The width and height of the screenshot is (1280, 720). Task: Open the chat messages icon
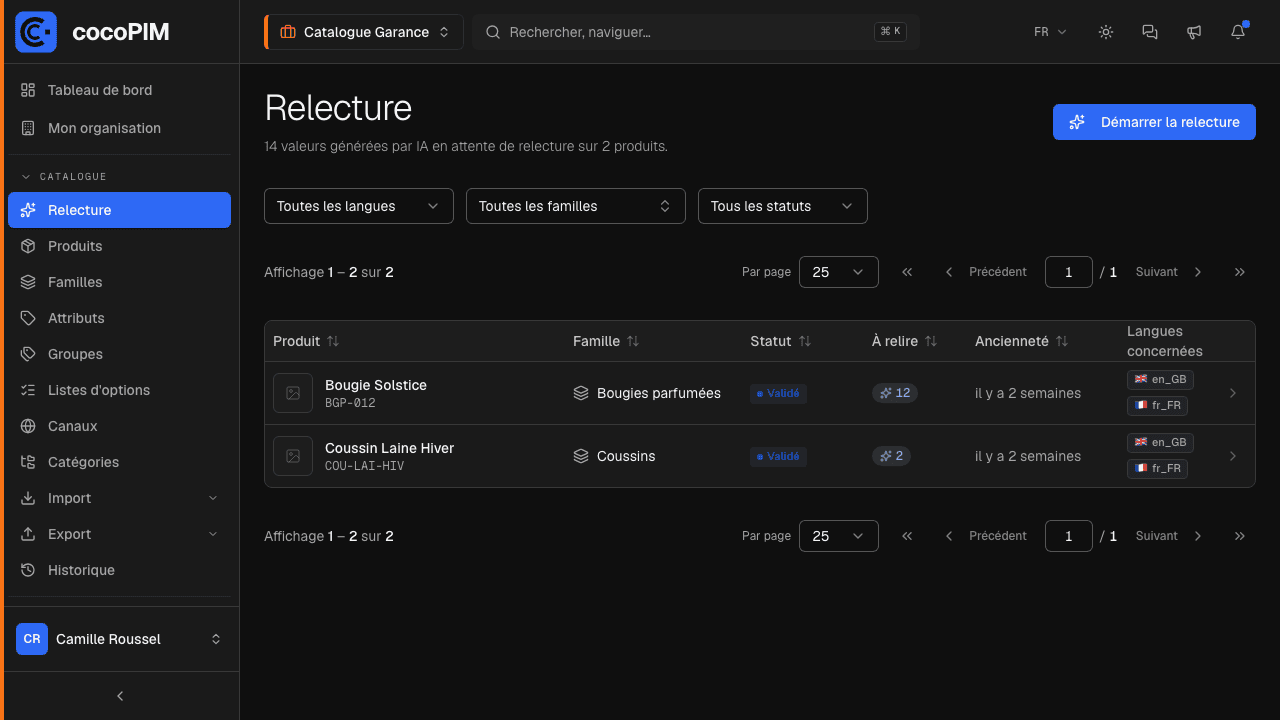coord(1150,32)
